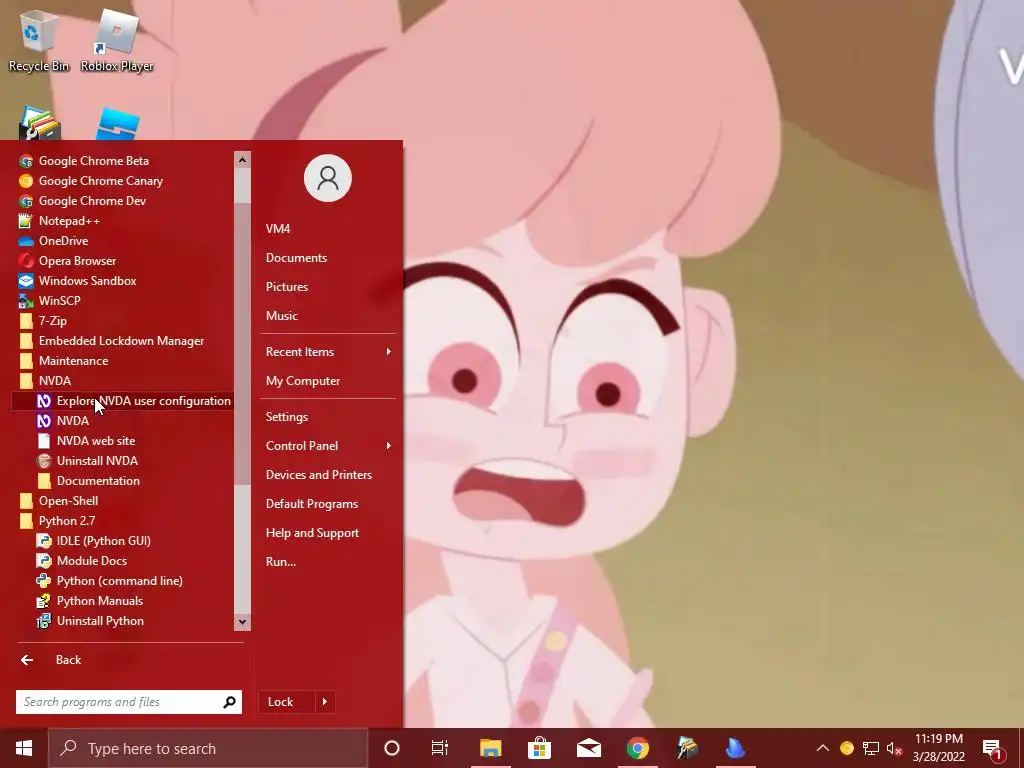Click the taskbar Type here to search box
Image resolution: width=1024 pixels, height=768 pixels.
[208, 748]
